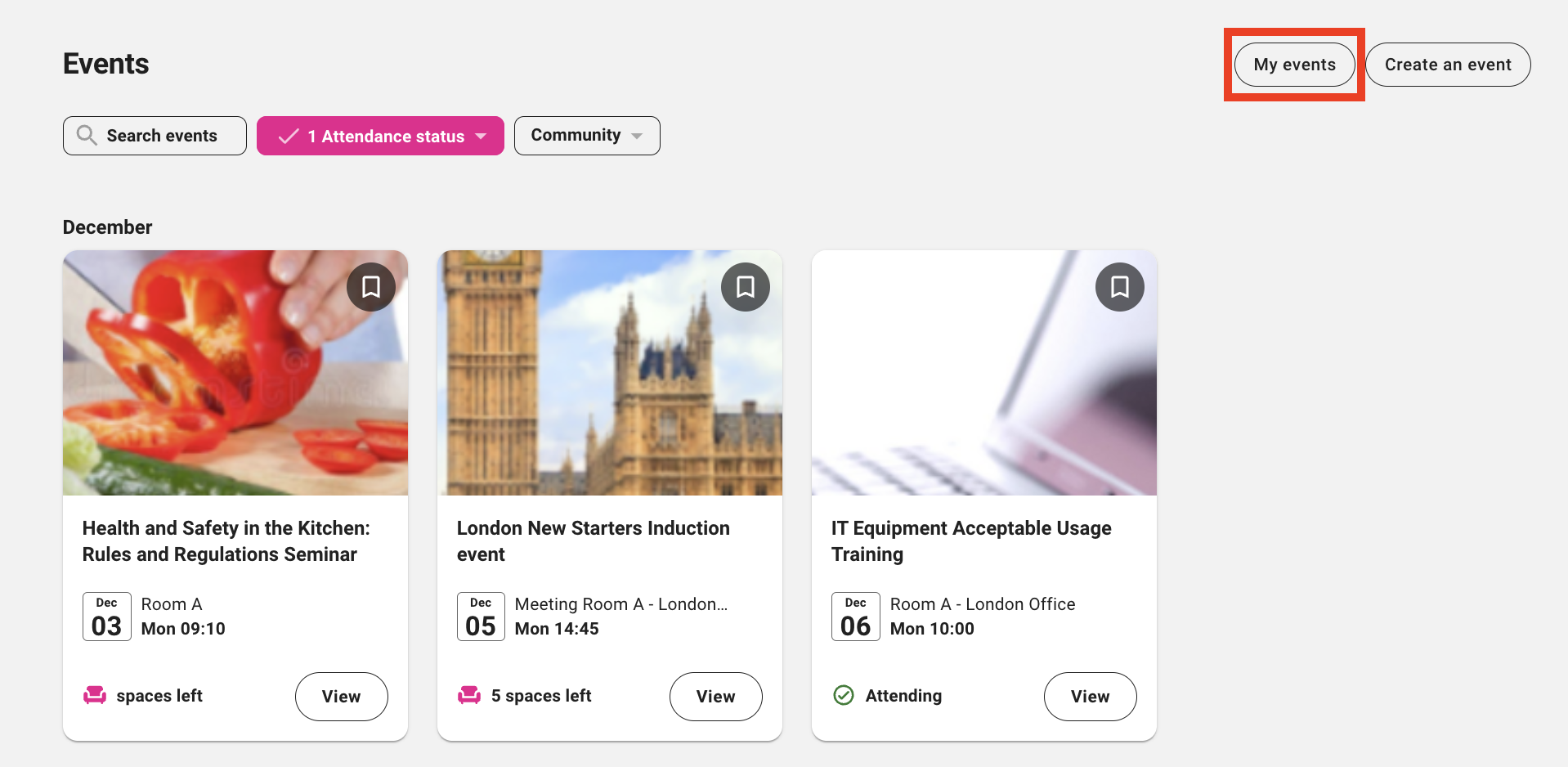This screenshot has width=1568, height=767.
Task: Click the Attendance status checkmark icon
Action: 288,137
